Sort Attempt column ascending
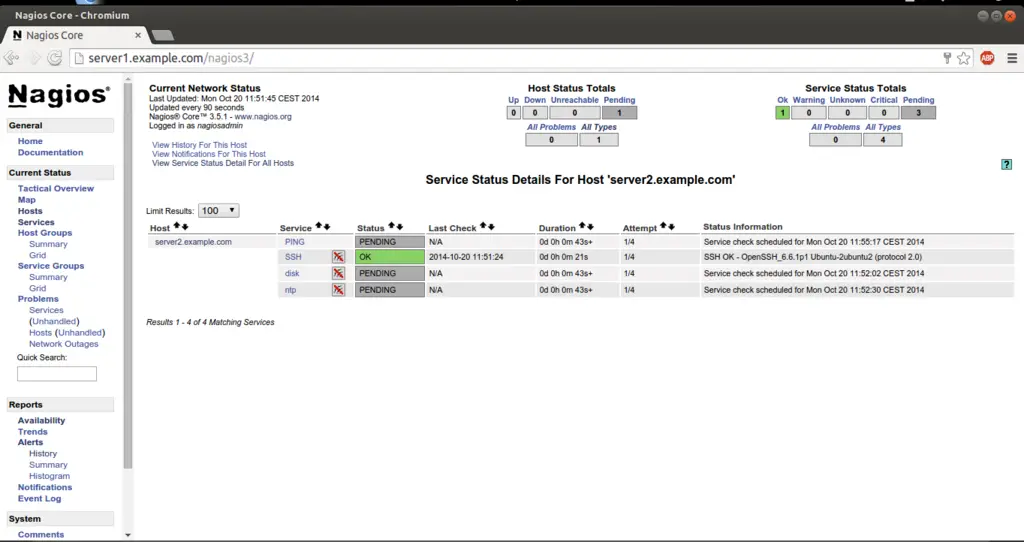1024x542 pixels. click(x=664, y=227)
